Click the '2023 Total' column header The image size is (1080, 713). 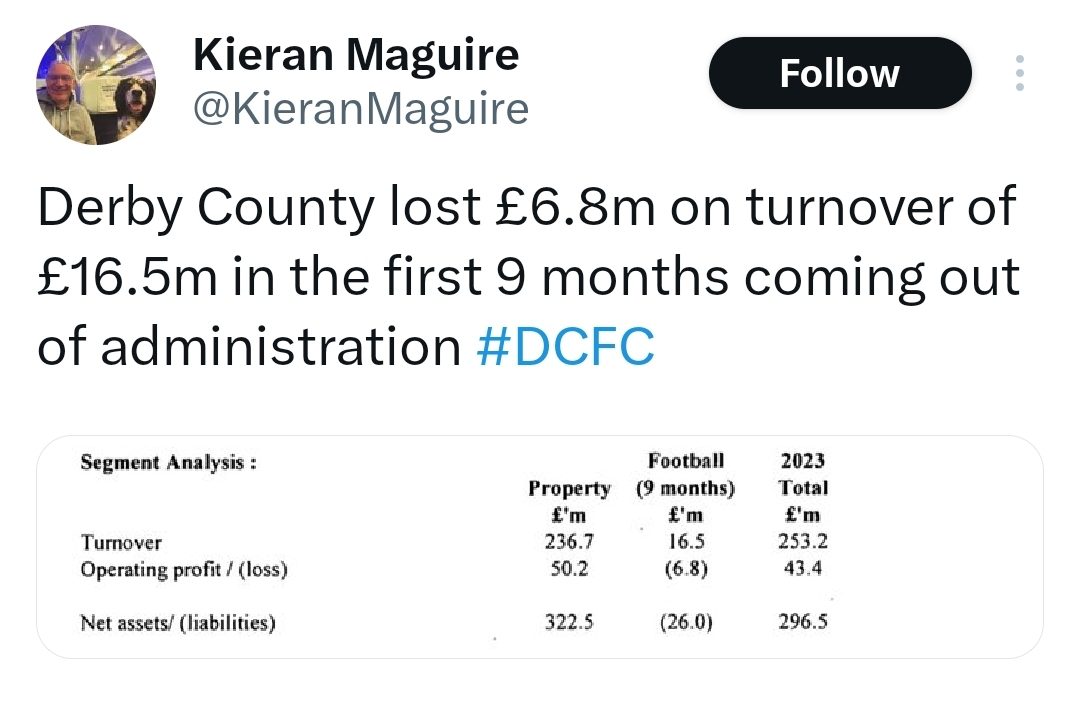803,474
